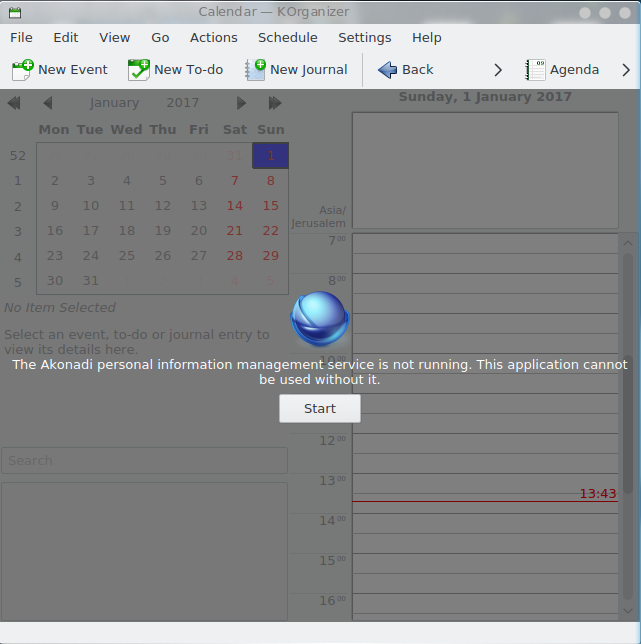This screenshot has height=644, width=641.
Task: Select day 6 in the mini calendar
Action: click(x=199, y=181)
